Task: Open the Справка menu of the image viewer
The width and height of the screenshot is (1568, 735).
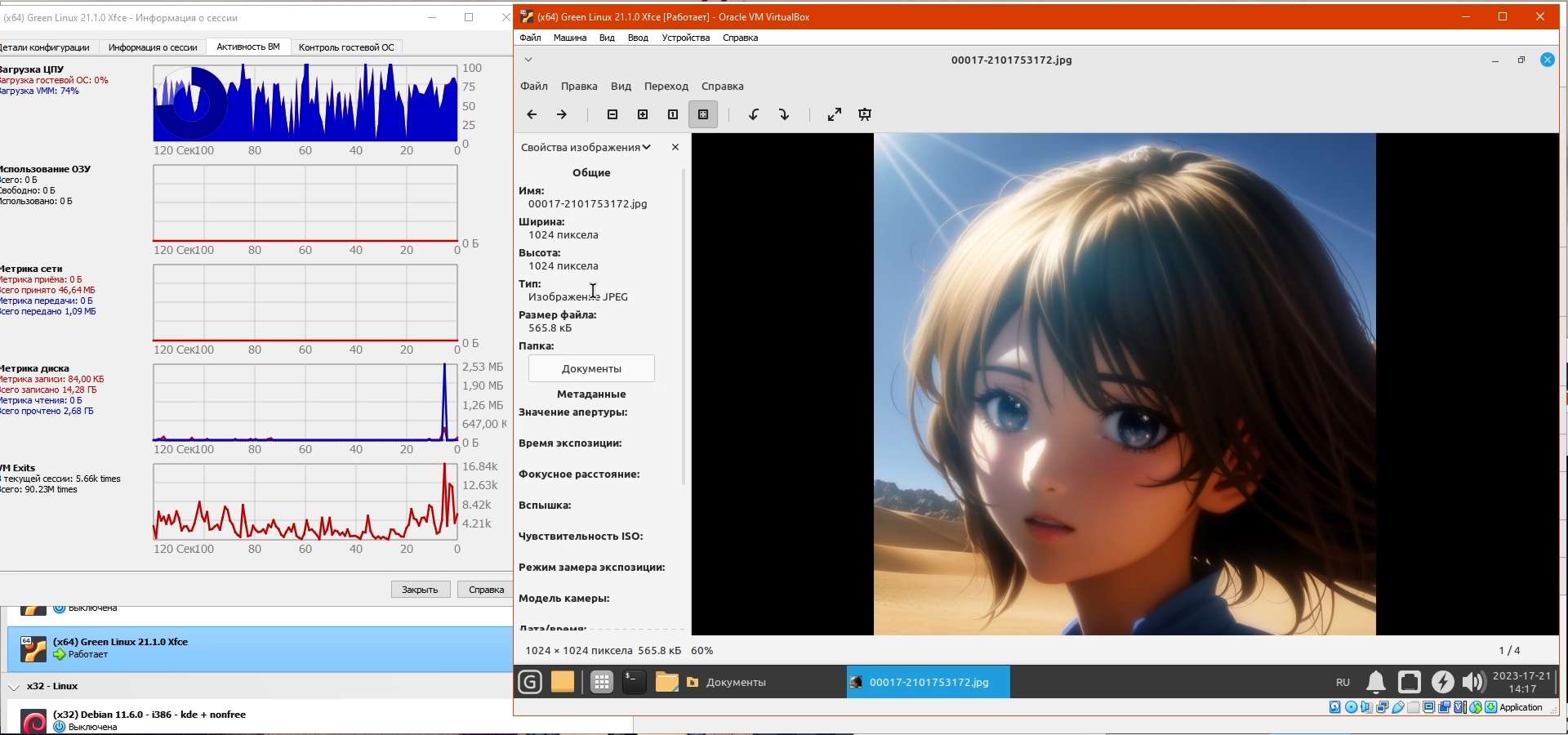Action: tap(723, 86)
